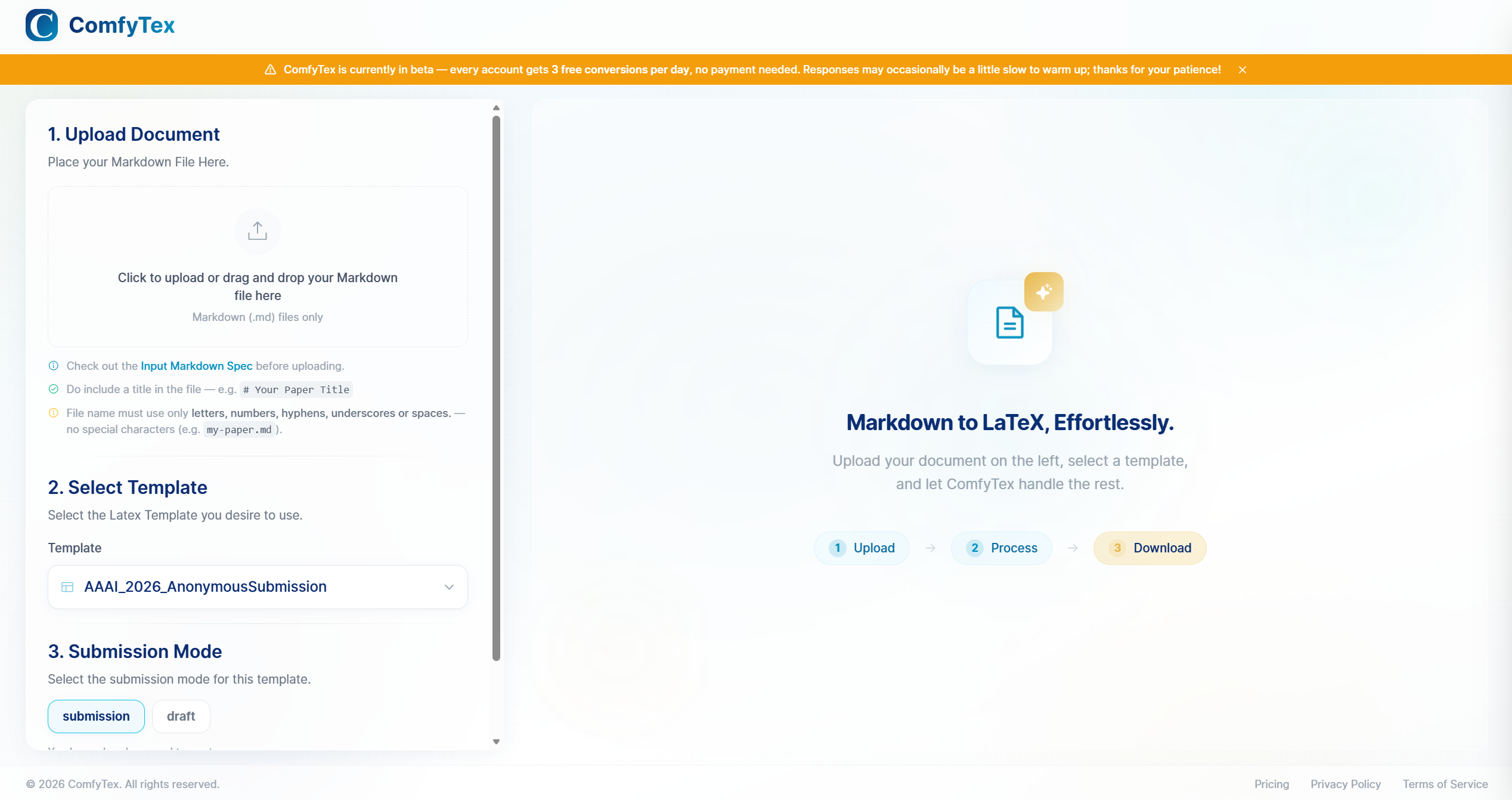Image resolution: width=1512 pixels, height=800 pixels.
Task: Click the green check icon beside title hint
Action: pos(54,389)
